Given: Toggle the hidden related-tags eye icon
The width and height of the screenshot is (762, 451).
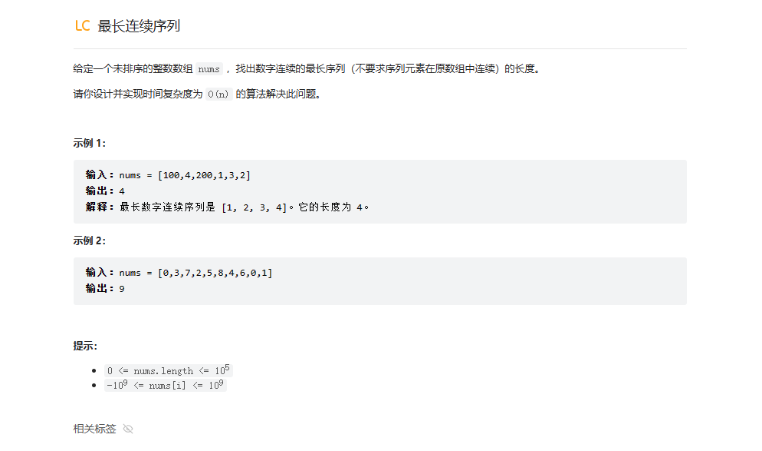Looking at the screenshot, I should pyautogui.click(x=128, y=429).
